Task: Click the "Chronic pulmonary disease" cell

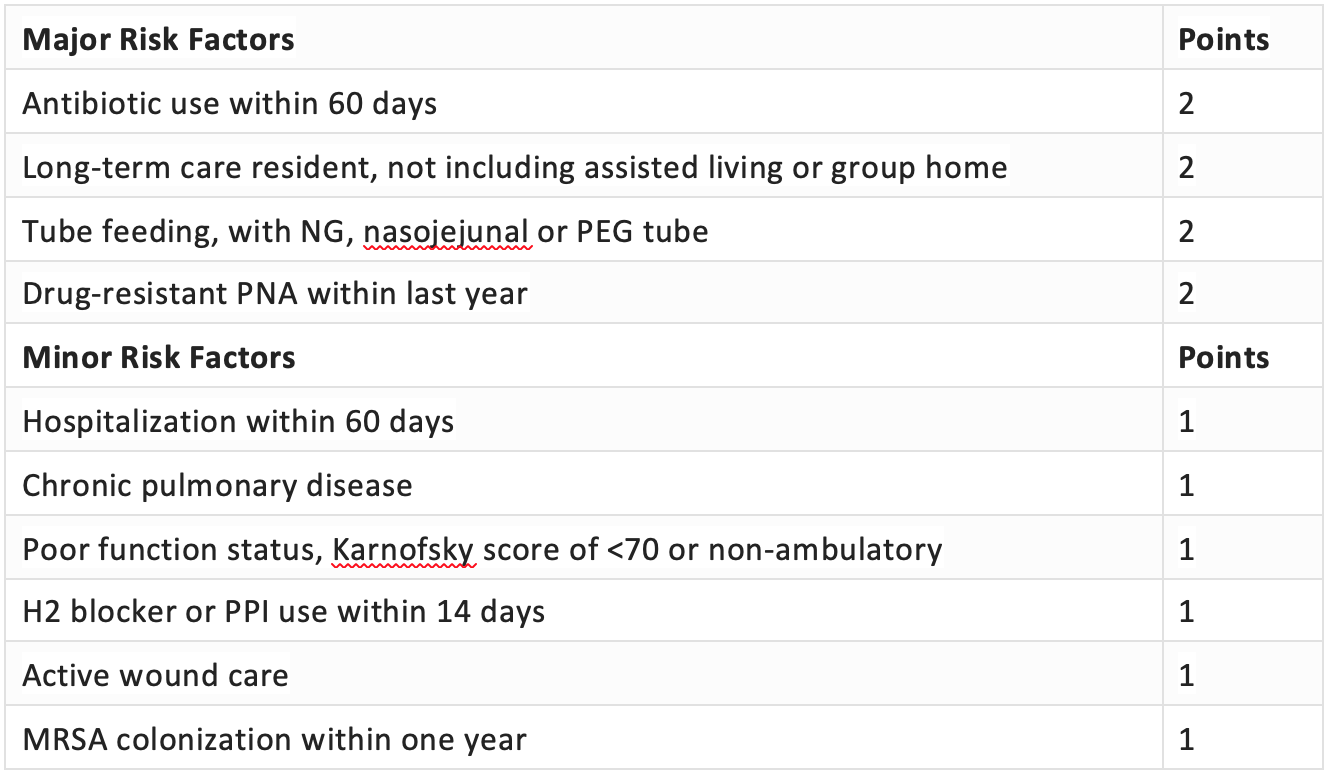Action: click(x=217, y=486)
